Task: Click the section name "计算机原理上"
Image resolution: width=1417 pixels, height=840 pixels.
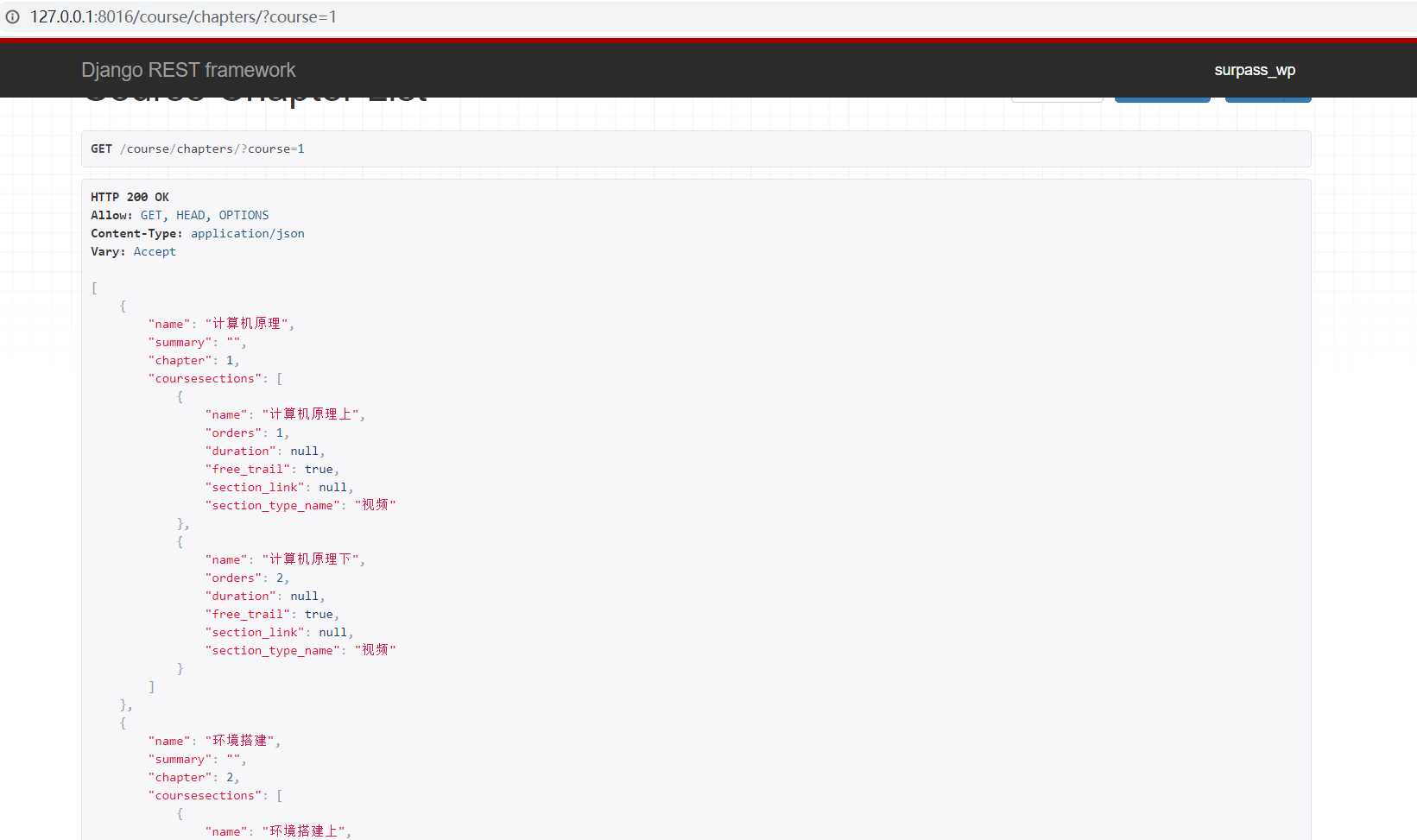Action: pos(311,414)
